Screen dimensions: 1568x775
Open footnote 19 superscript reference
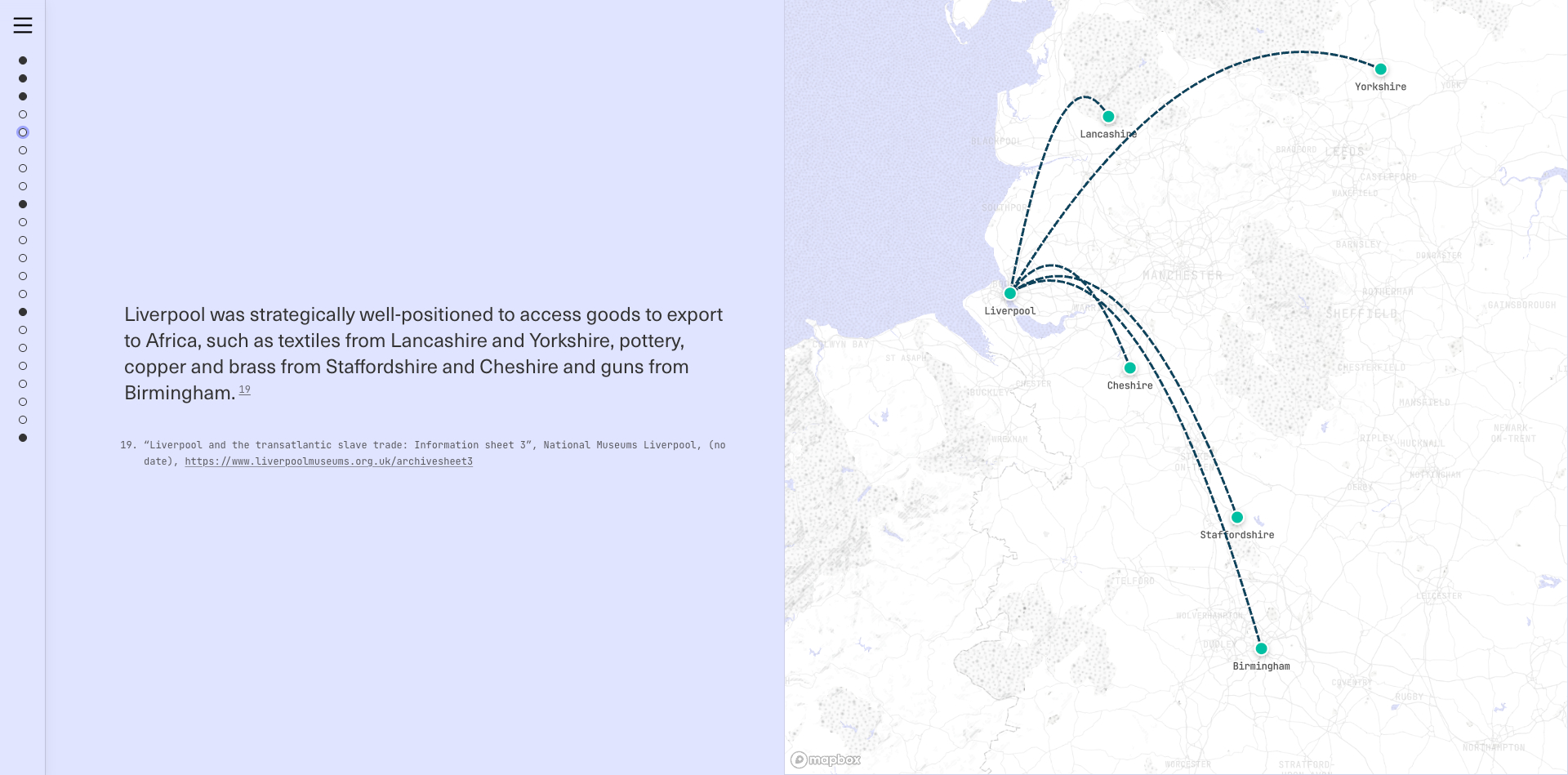(244, 390)
